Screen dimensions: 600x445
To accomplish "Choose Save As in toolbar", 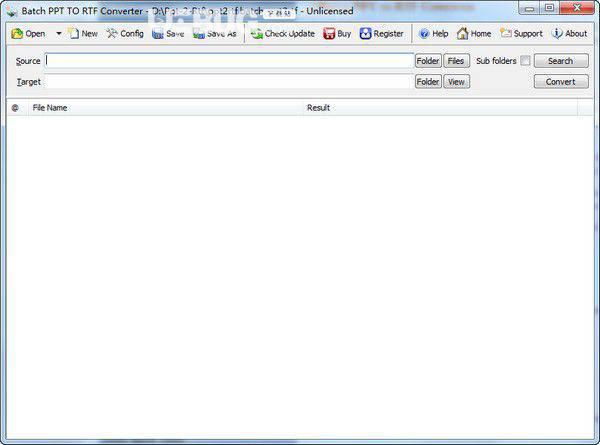I will click(215, 34).
